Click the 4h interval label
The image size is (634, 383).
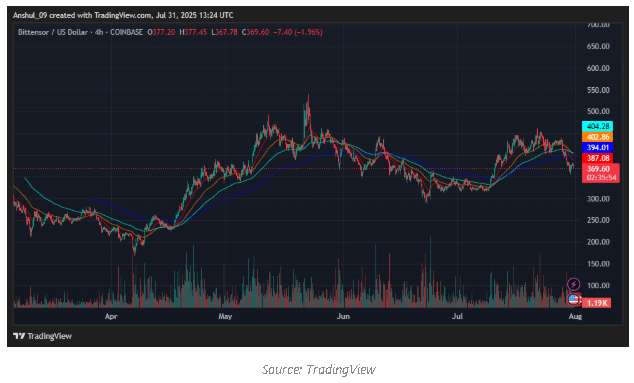(99, 32)
